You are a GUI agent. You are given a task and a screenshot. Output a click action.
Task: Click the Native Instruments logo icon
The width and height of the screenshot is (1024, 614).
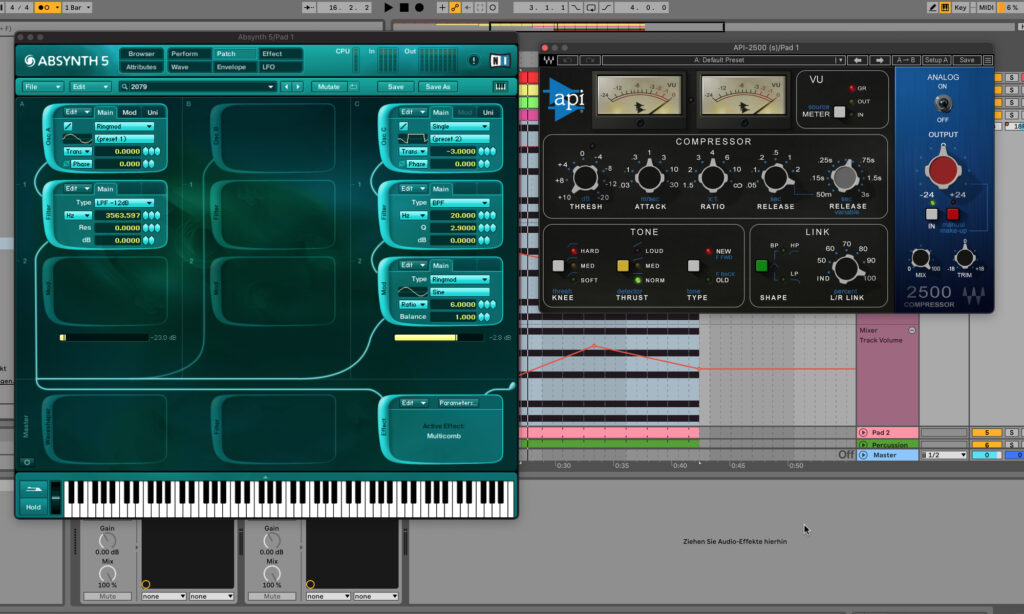500,60
